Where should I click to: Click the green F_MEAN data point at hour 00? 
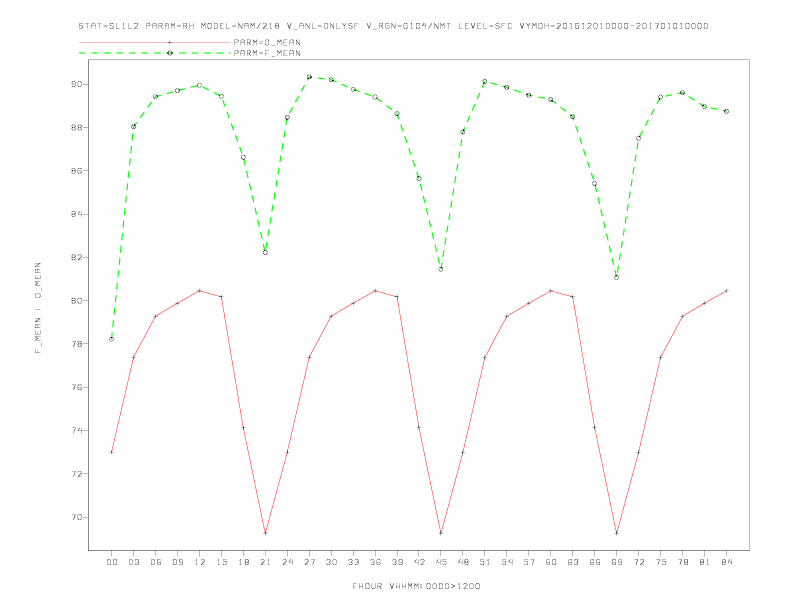[x=112, y=339]
